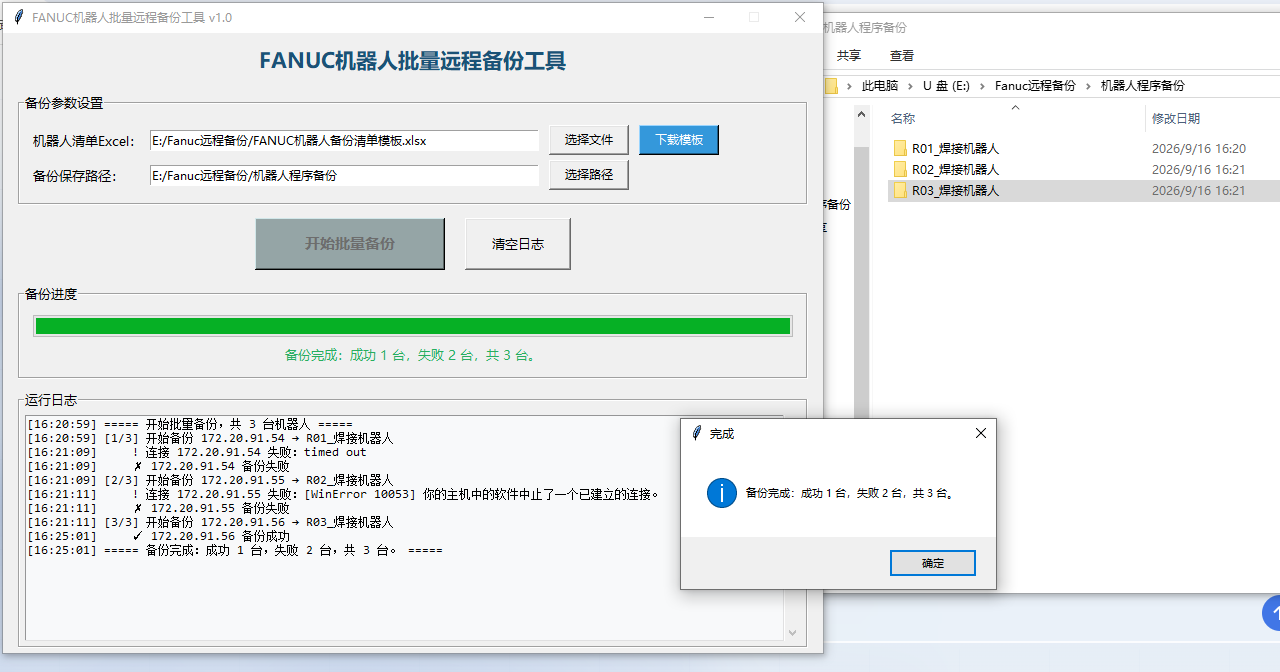The width and height of the screenshot is (1280, 672).
Task: Click the feather icon in main window title
Action: 18,17
